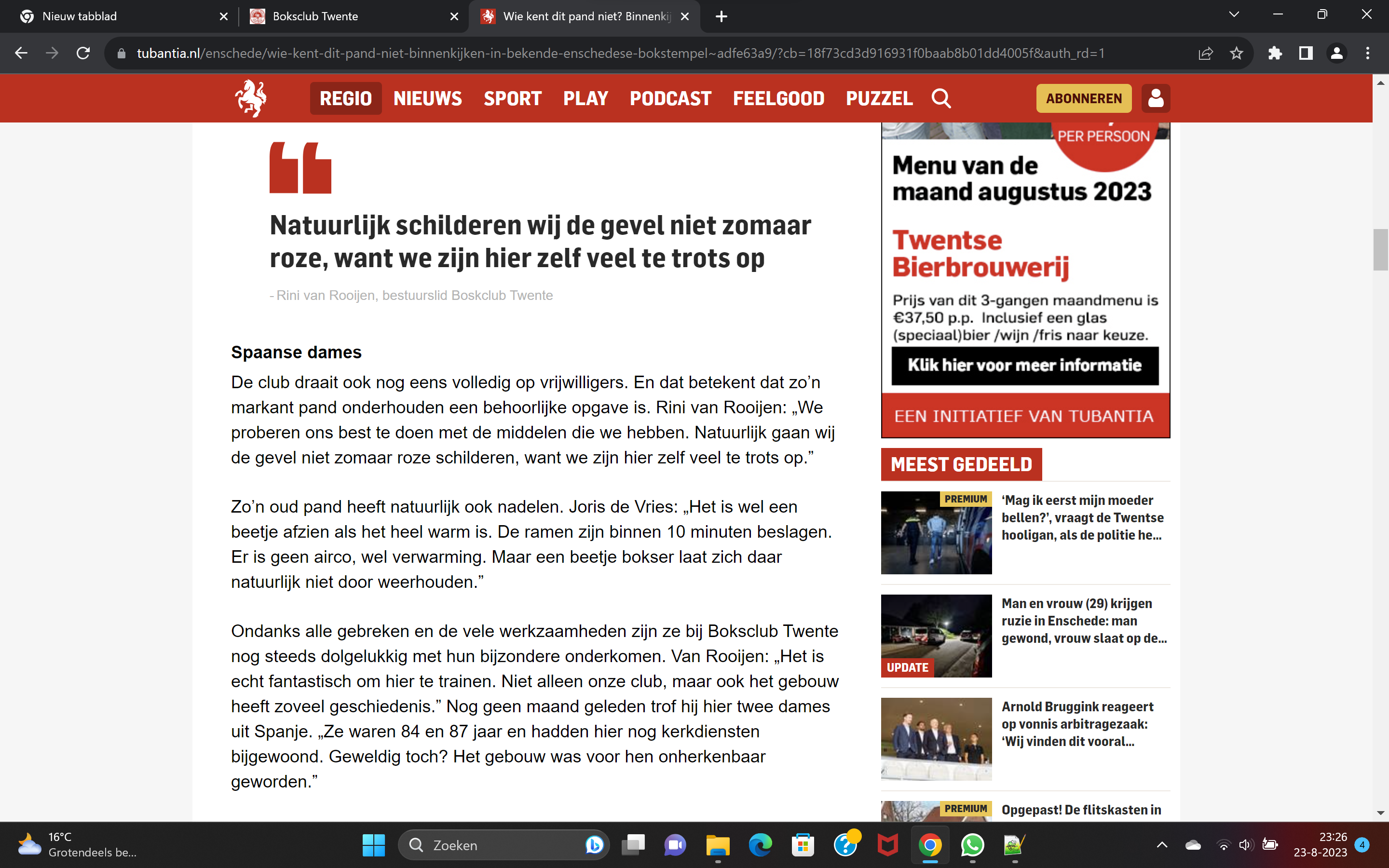Click the 'Twentse Bierbrouwerij' ad heading
The height and width of the screenshot is (868, 1389).
tap(980, 254)
